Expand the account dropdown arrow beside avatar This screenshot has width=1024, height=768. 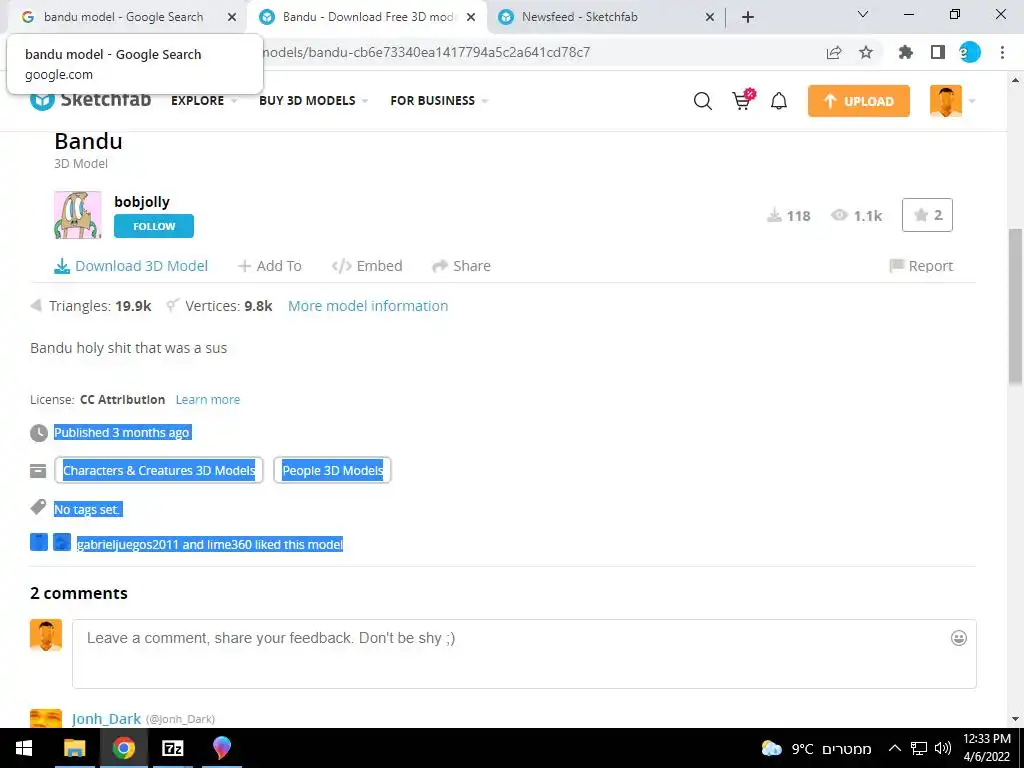point(972,101)
